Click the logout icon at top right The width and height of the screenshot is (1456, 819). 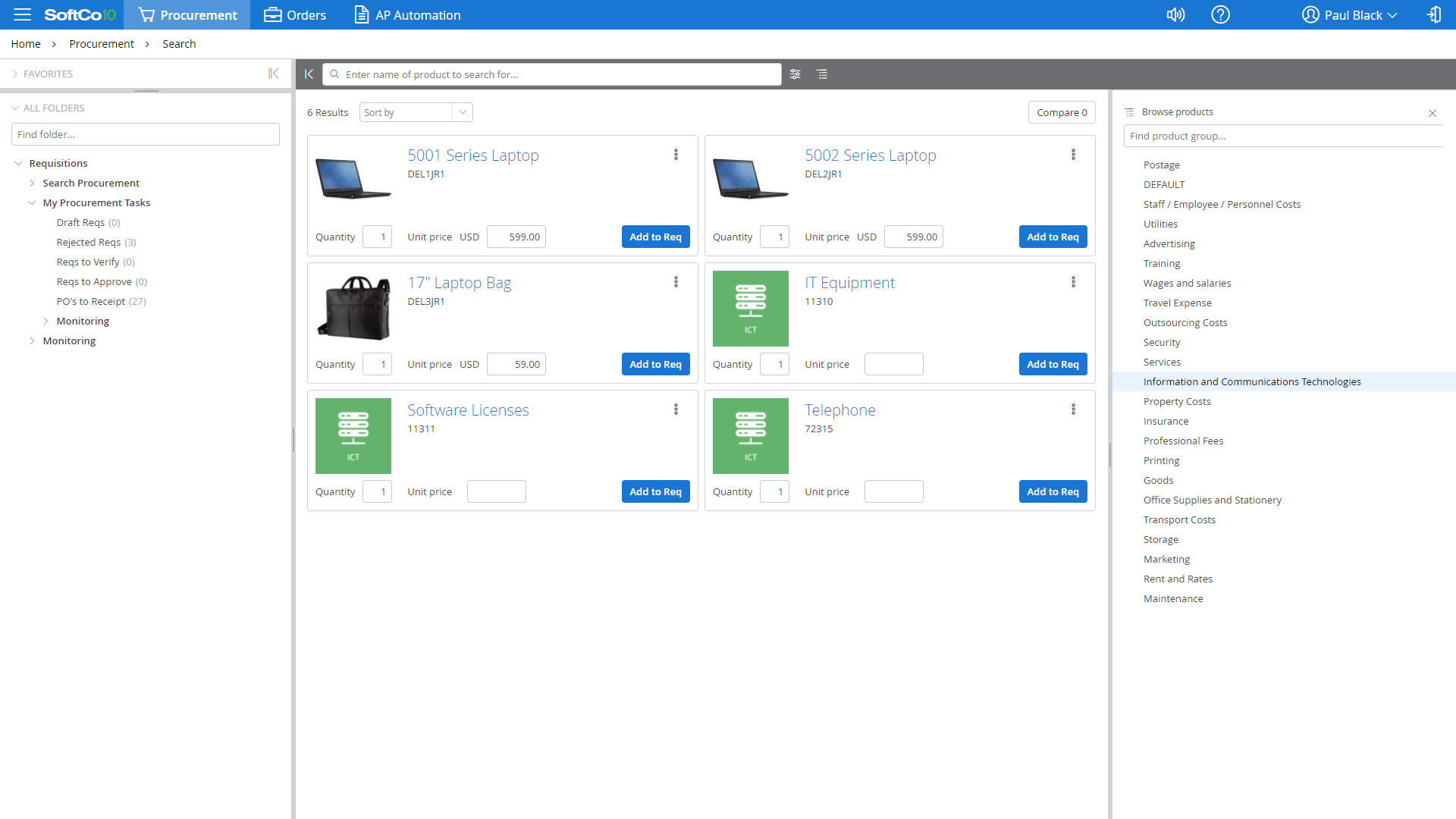tap(1433, 14)
